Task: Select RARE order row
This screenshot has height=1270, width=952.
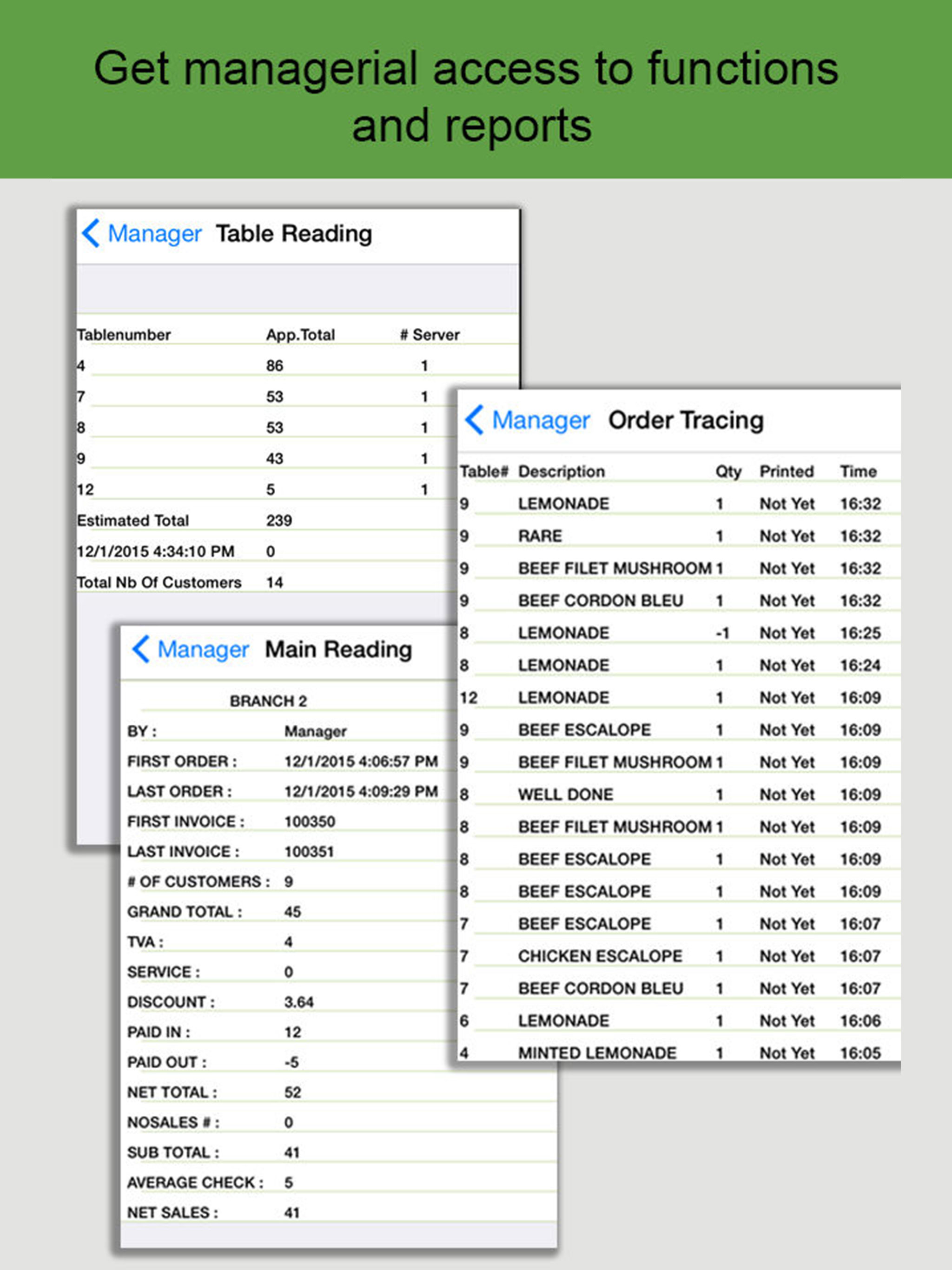Action: click(679, 536)
